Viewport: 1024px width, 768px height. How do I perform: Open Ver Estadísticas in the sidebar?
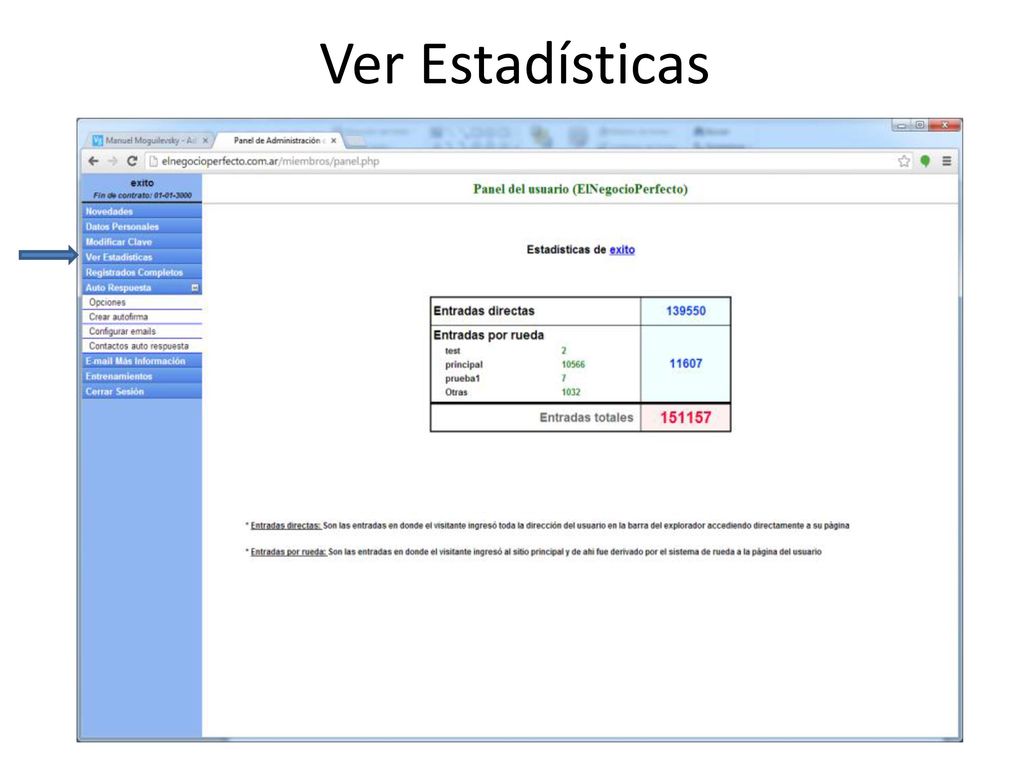click(142, 257)
